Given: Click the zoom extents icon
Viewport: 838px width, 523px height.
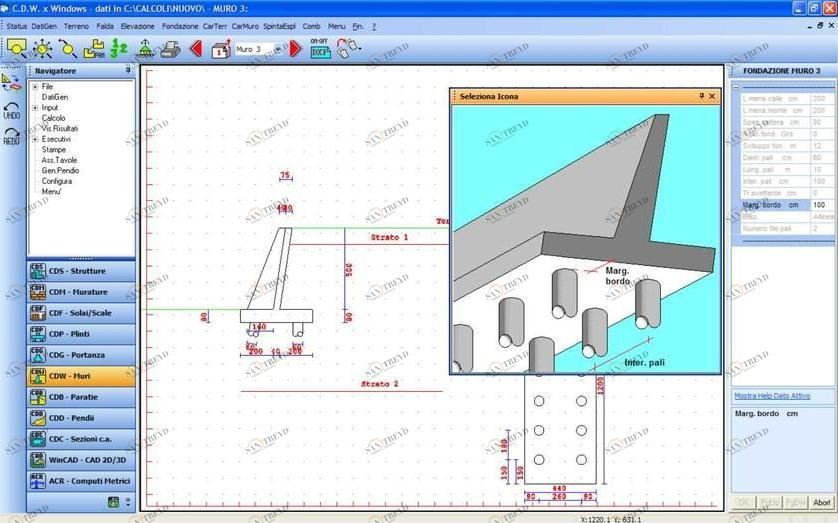Looking at the screenshot, I should point(42,48).
